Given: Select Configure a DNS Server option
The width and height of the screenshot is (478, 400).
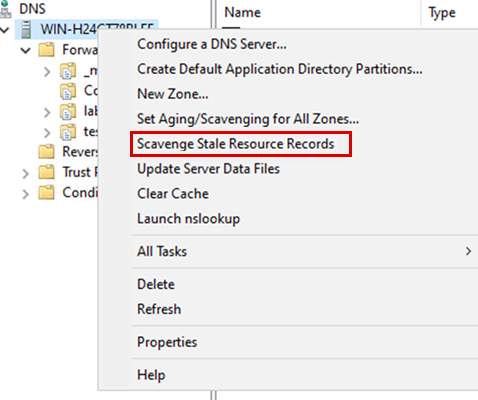Looking at the screenshot, I should pos(212,44).
